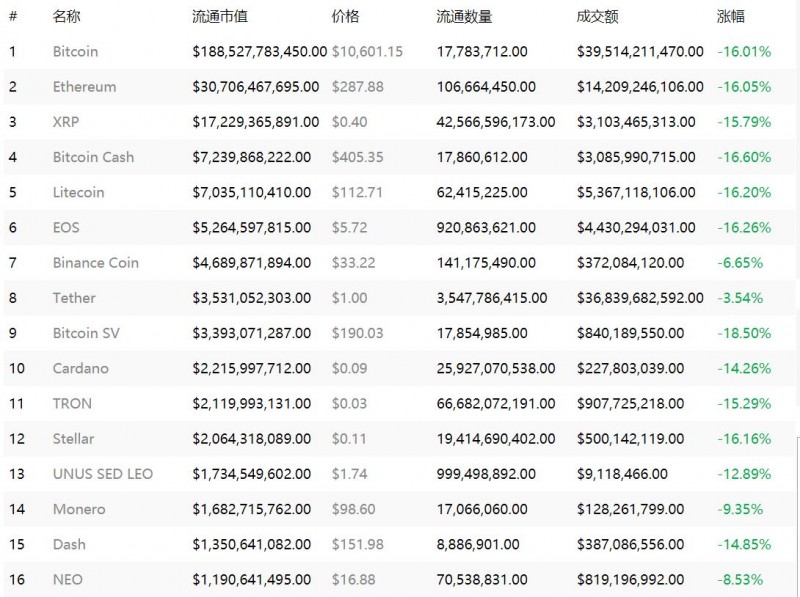Viewport: 800px width, 597px height.
Task: Click the Binance Coin name
Action: pos(95,263)
